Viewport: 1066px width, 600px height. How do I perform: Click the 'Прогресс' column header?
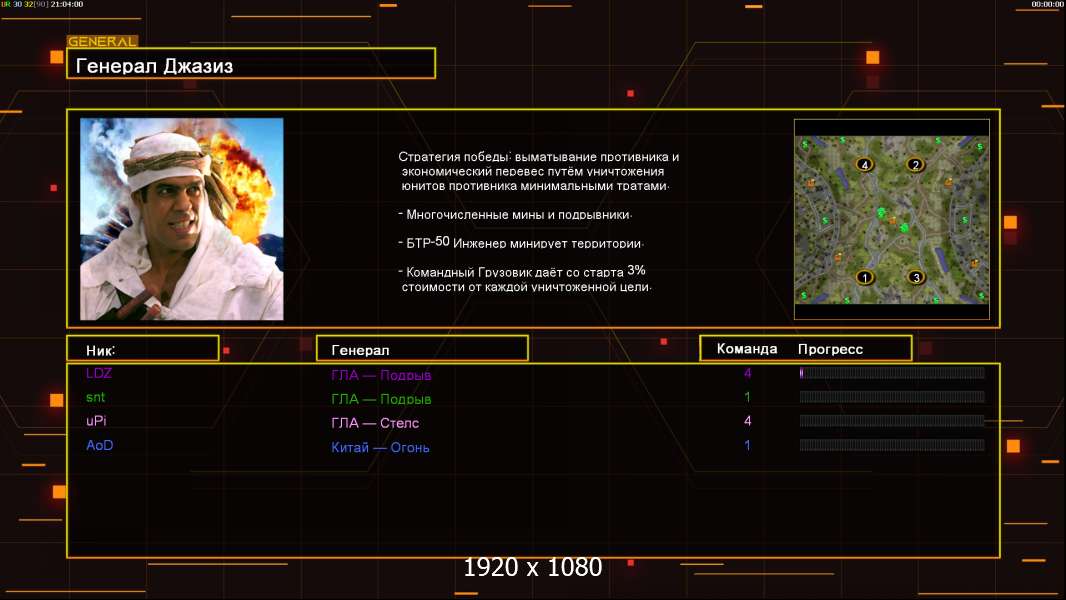pos(830,349)
